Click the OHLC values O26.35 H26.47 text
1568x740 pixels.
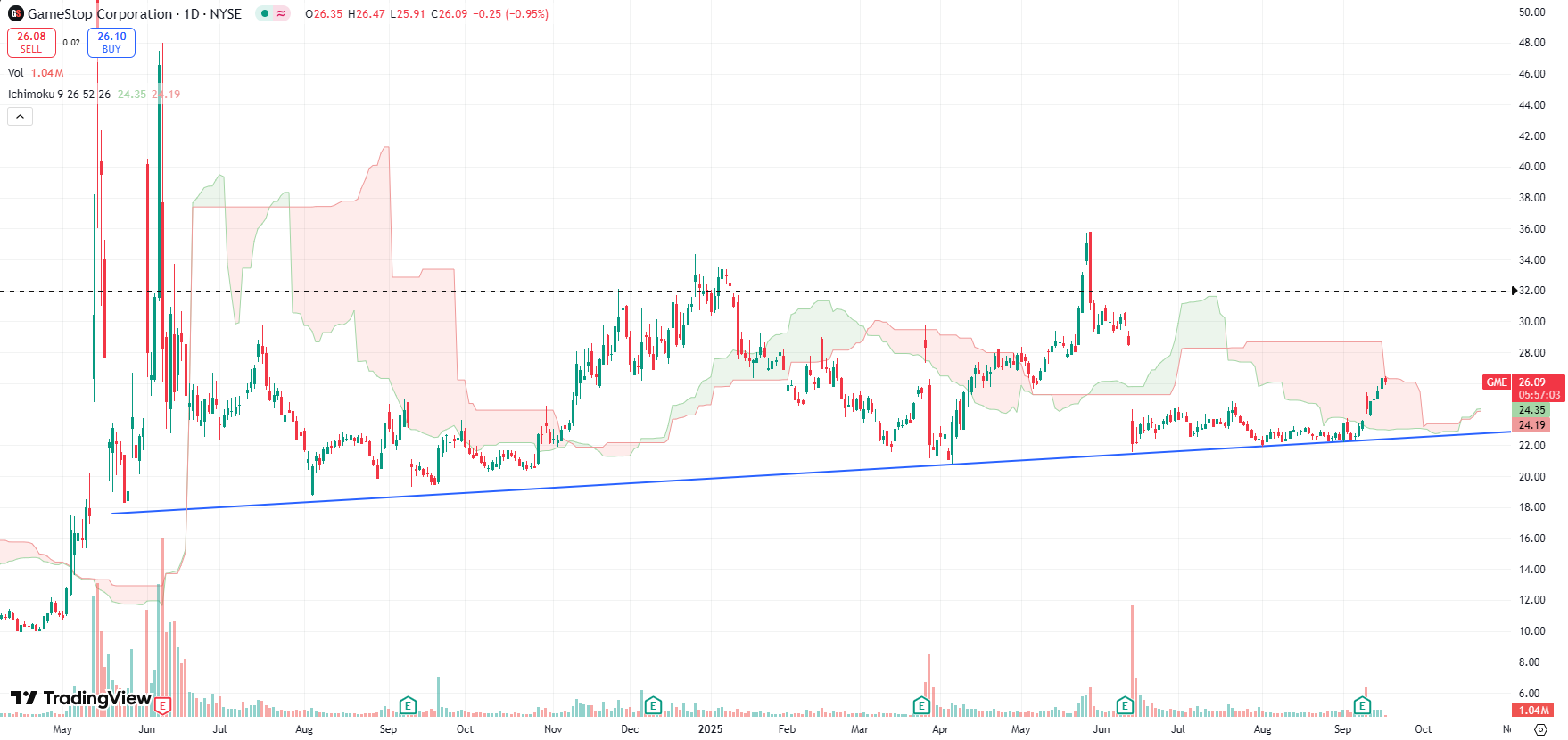[346, 13]
